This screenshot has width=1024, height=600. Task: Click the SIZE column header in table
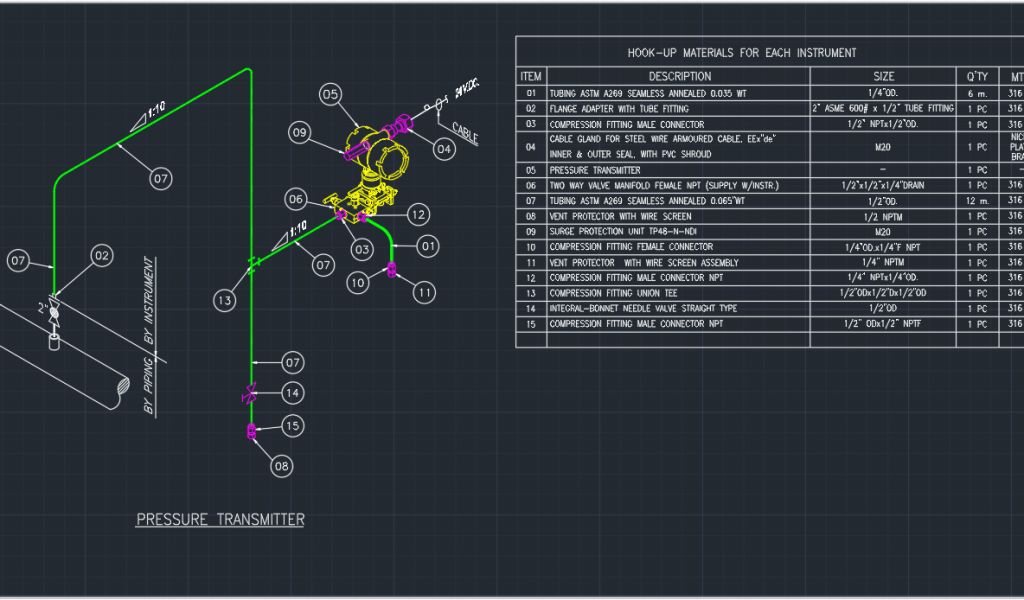click(x=883, y=76)
